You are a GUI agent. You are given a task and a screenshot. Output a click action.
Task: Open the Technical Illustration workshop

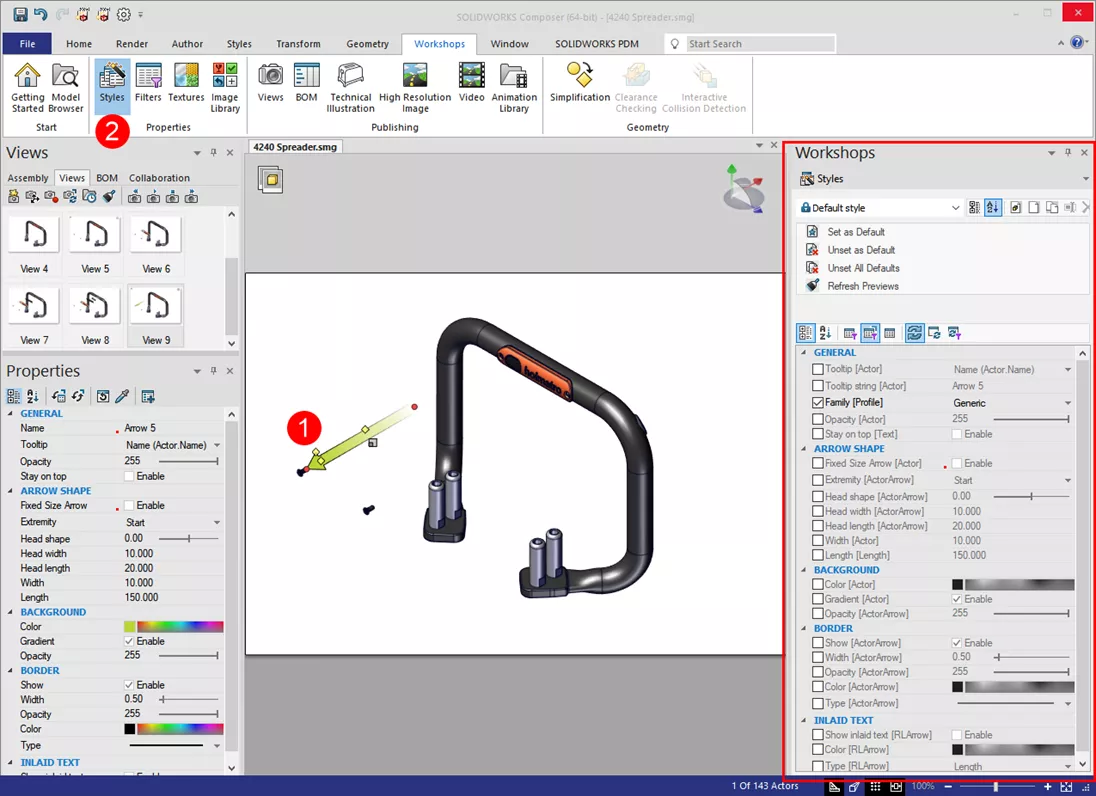coord(350,87)
